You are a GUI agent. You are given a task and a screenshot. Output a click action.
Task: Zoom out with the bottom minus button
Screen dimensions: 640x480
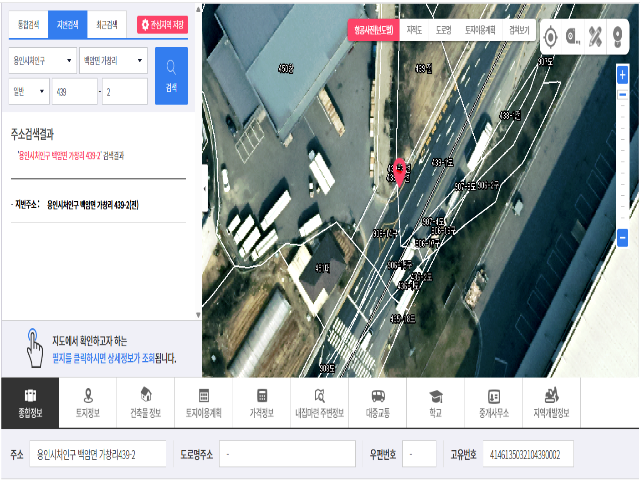click(x=622, y=238)
